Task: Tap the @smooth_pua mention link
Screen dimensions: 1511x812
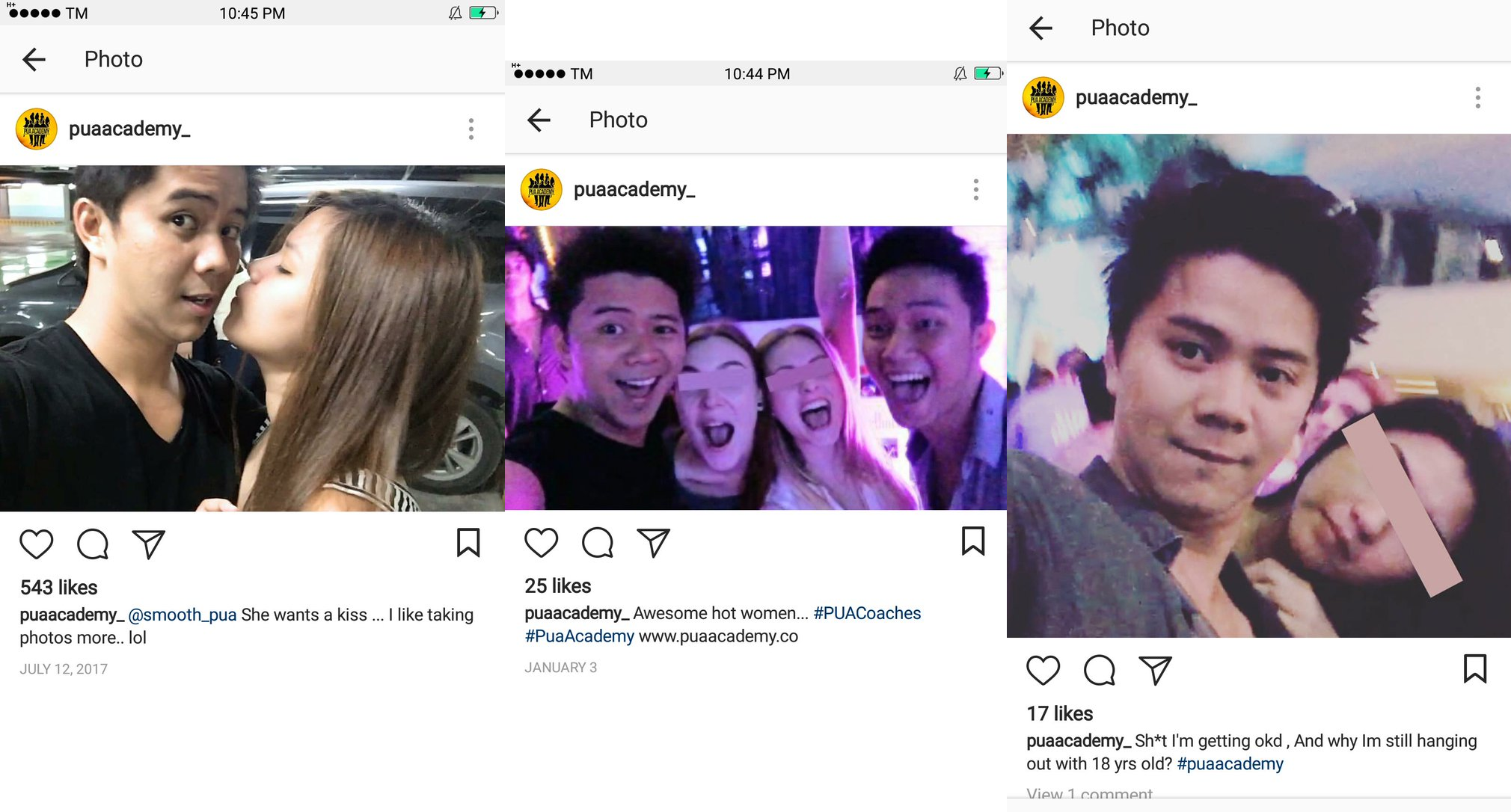Action: pyautogui.click(x=182, y=615)
